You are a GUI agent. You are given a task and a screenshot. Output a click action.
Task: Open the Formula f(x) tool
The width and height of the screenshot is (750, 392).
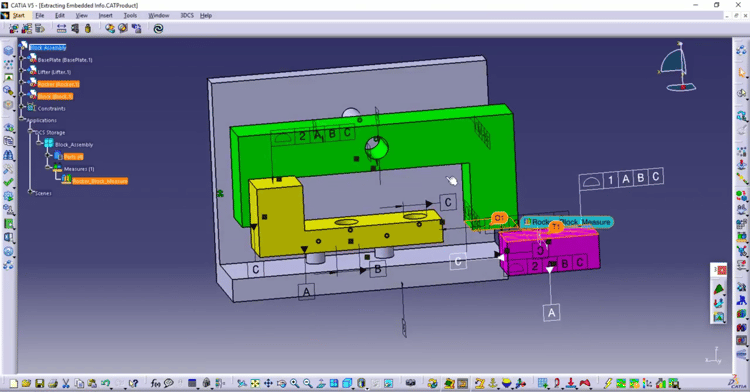click(x=155, y=383)
